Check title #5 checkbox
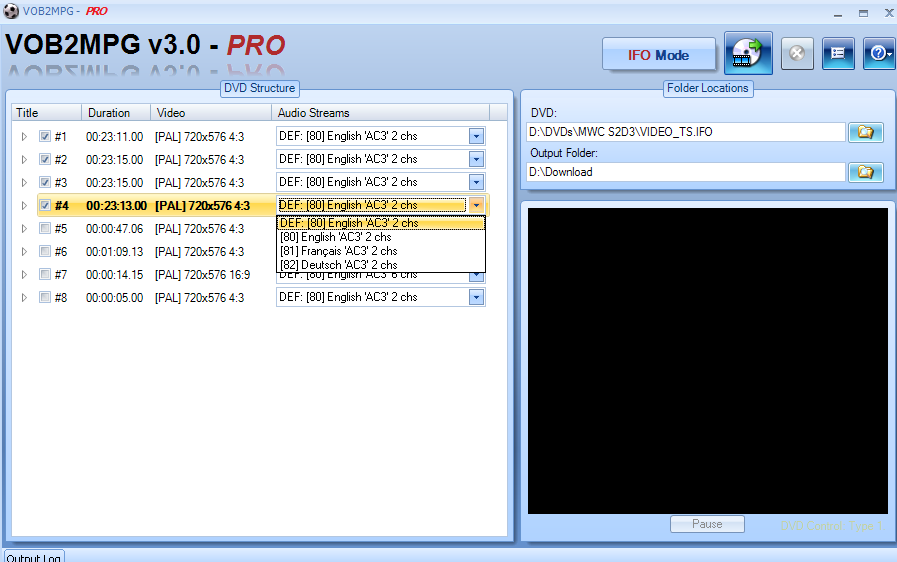This screenshot has width=897, height=562. pos(45,228)
